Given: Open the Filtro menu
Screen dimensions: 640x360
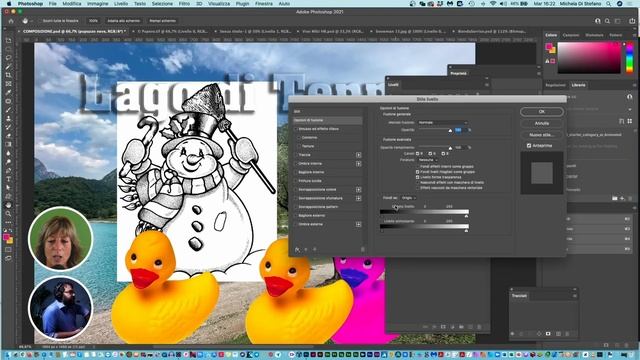Looking at the screenshot, I should (184, 4).
